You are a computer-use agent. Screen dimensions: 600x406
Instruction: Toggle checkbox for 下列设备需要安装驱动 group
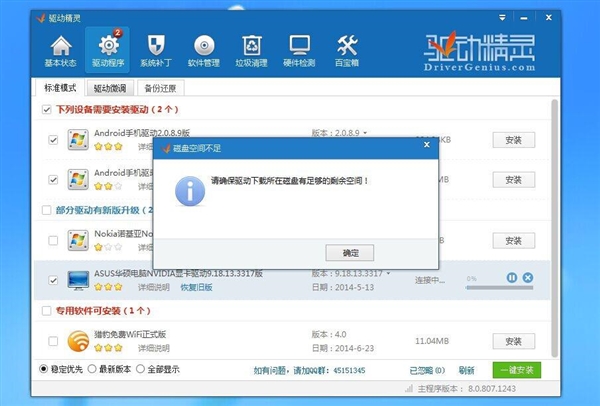(46, 109)
